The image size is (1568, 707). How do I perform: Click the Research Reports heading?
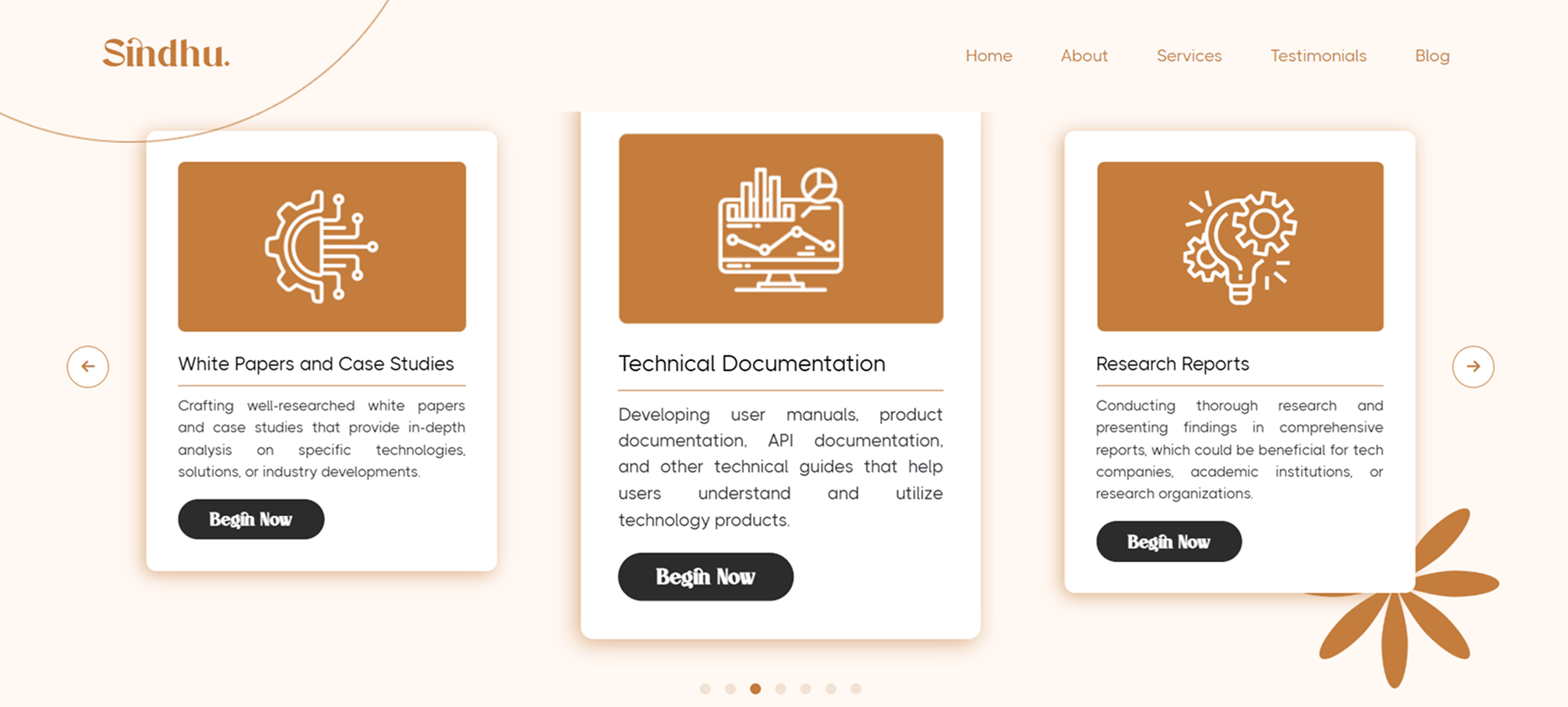[1172, 364]
